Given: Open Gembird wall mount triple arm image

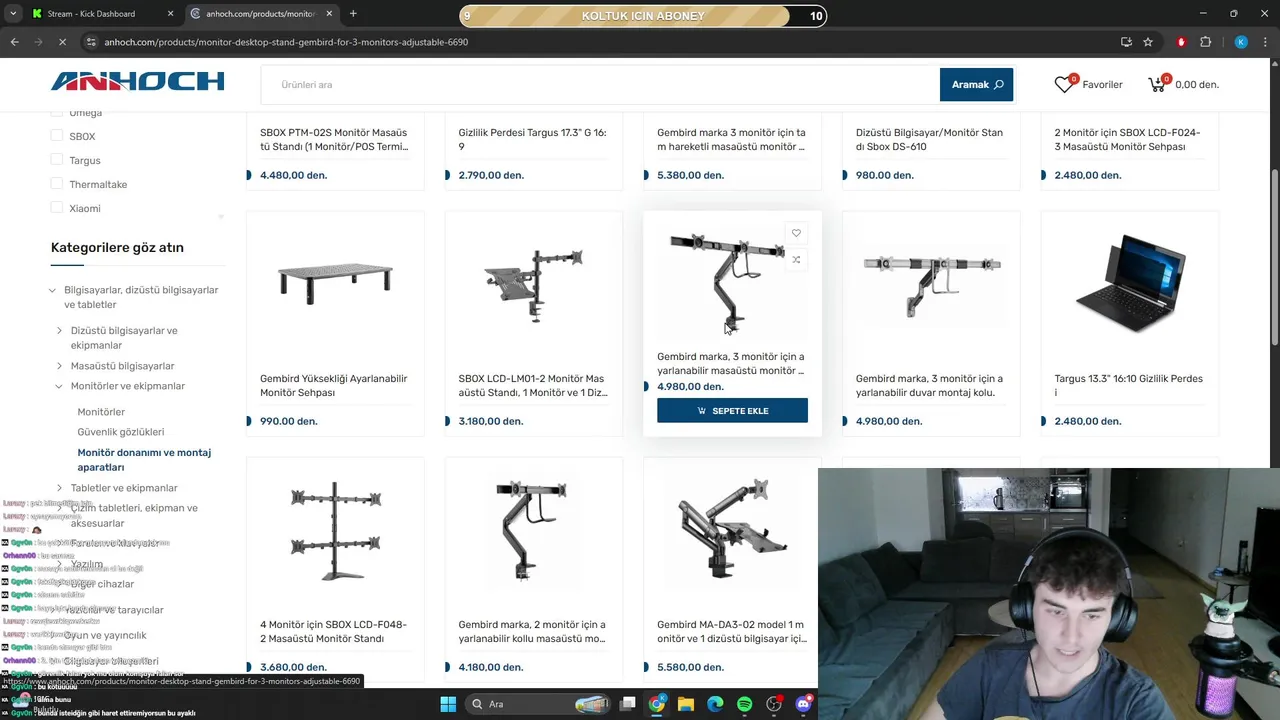Looking at the screenshot, I should tap(931, 282).
